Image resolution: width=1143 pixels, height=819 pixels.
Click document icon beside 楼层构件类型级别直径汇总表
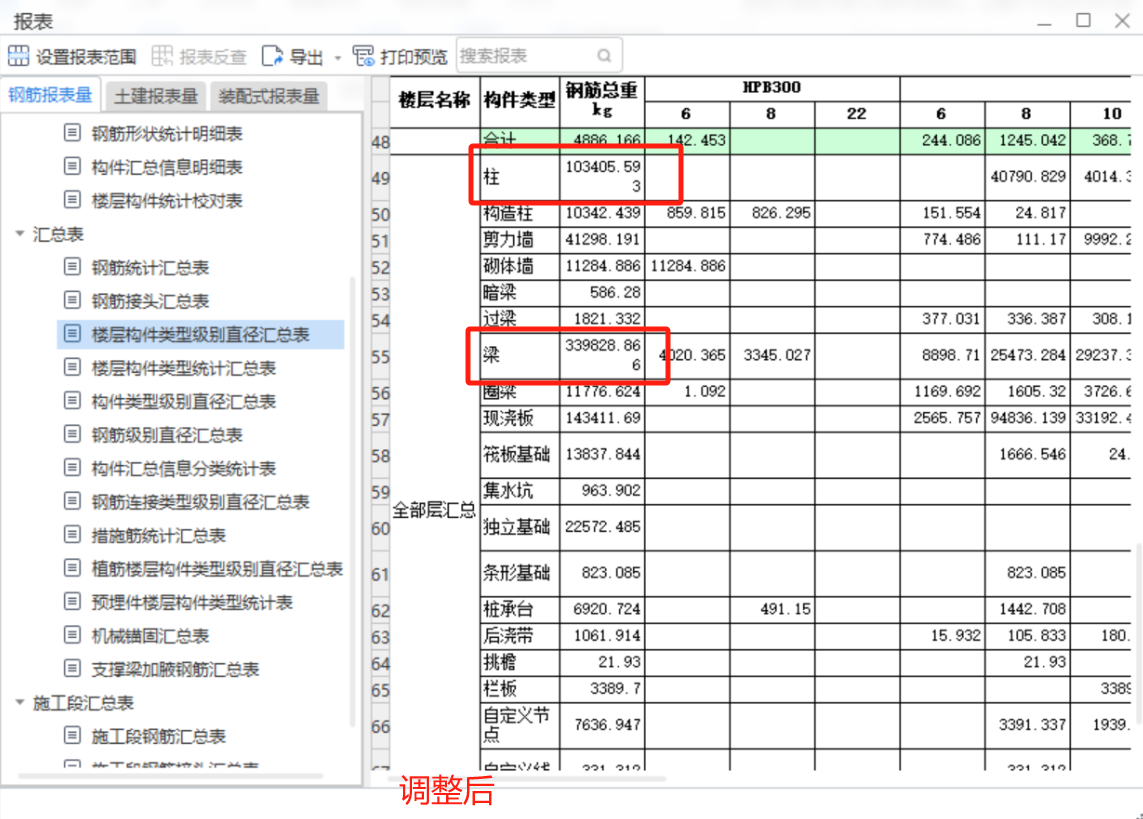[72, 334]
